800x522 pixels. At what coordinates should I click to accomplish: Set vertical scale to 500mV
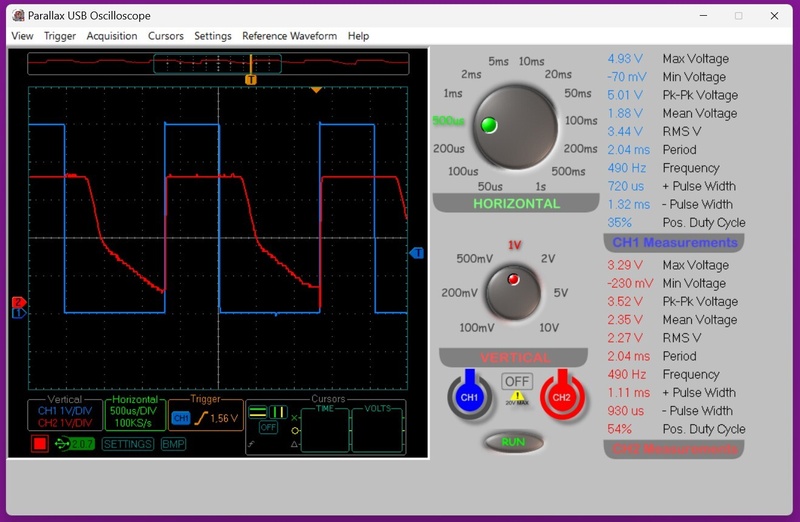point(474,259)
